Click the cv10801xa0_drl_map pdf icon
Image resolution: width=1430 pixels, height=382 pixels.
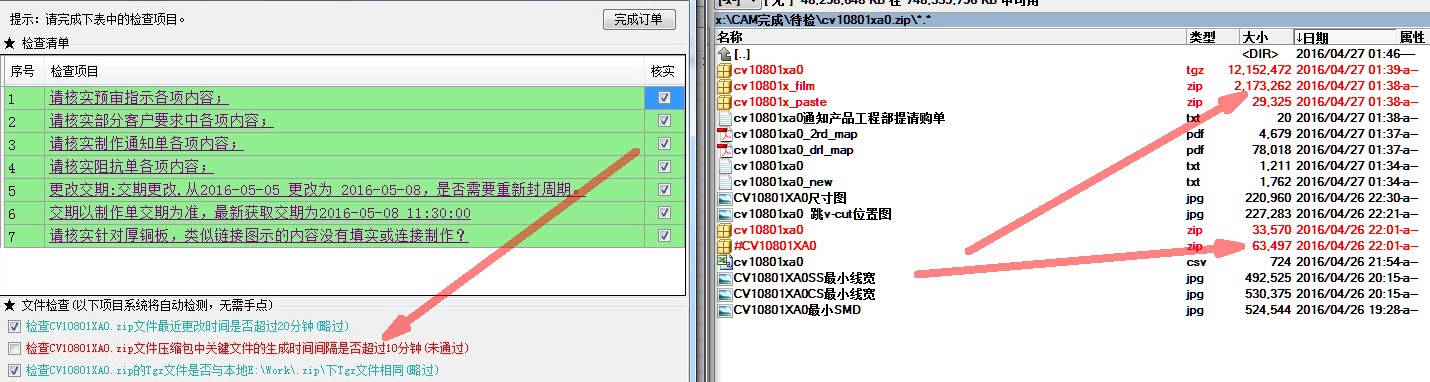tap(725, 150)
